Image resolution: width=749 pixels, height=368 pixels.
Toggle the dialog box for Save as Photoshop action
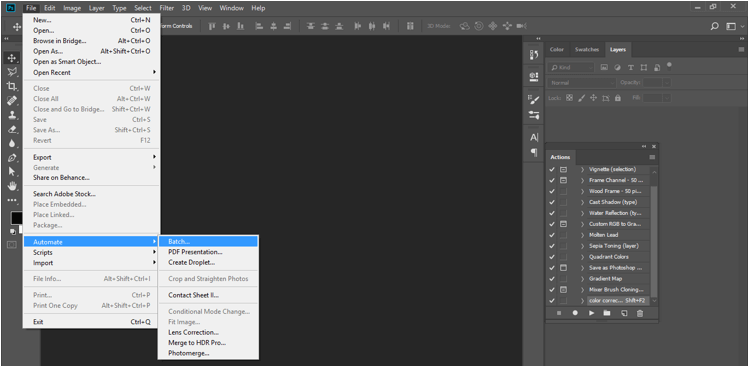click(564, 268)
